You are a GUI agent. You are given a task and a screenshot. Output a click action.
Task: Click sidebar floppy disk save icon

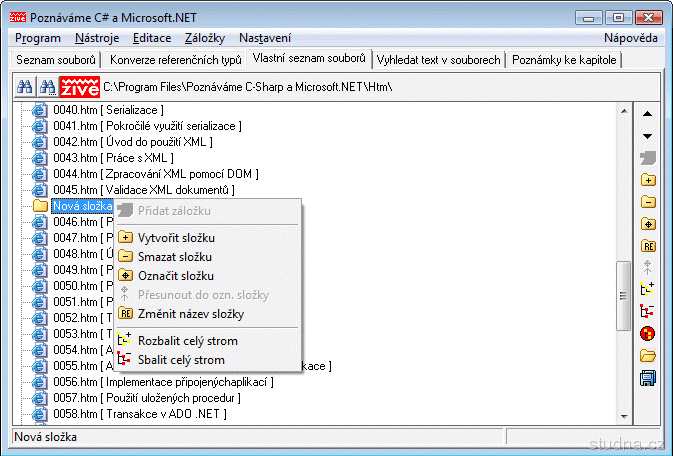[x=648, y=378]
